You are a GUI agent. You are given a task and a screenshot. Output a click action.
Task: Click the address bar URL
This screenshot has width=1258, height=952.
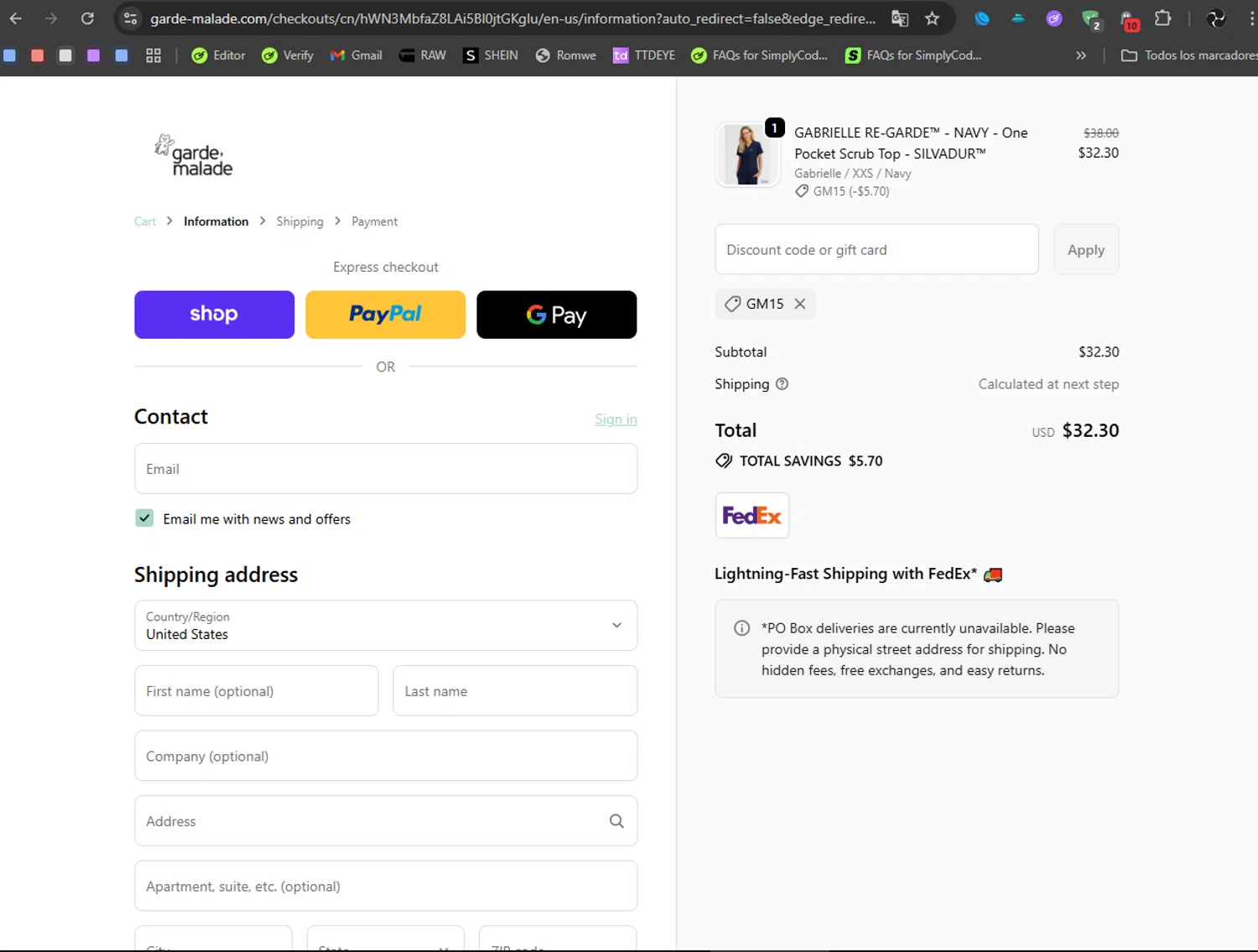click(512, 18)
